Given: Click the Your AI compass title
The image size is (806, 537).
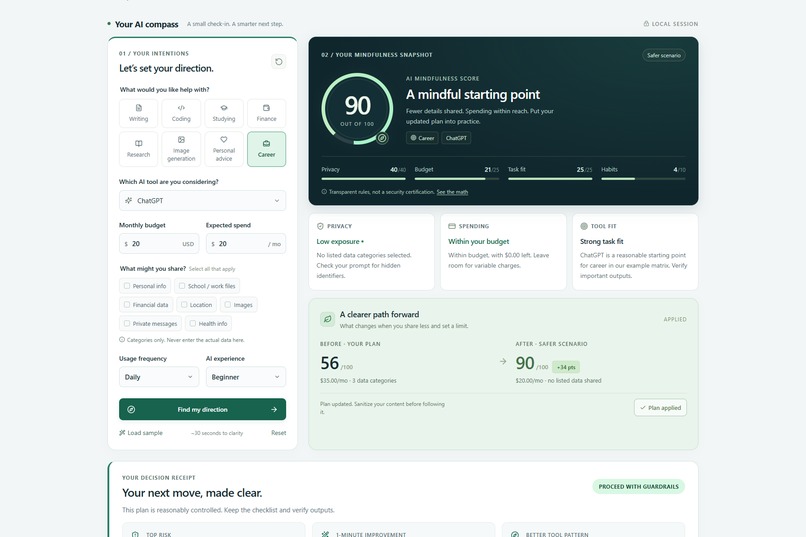Looking at the screenshot, I should click(146, 24).
